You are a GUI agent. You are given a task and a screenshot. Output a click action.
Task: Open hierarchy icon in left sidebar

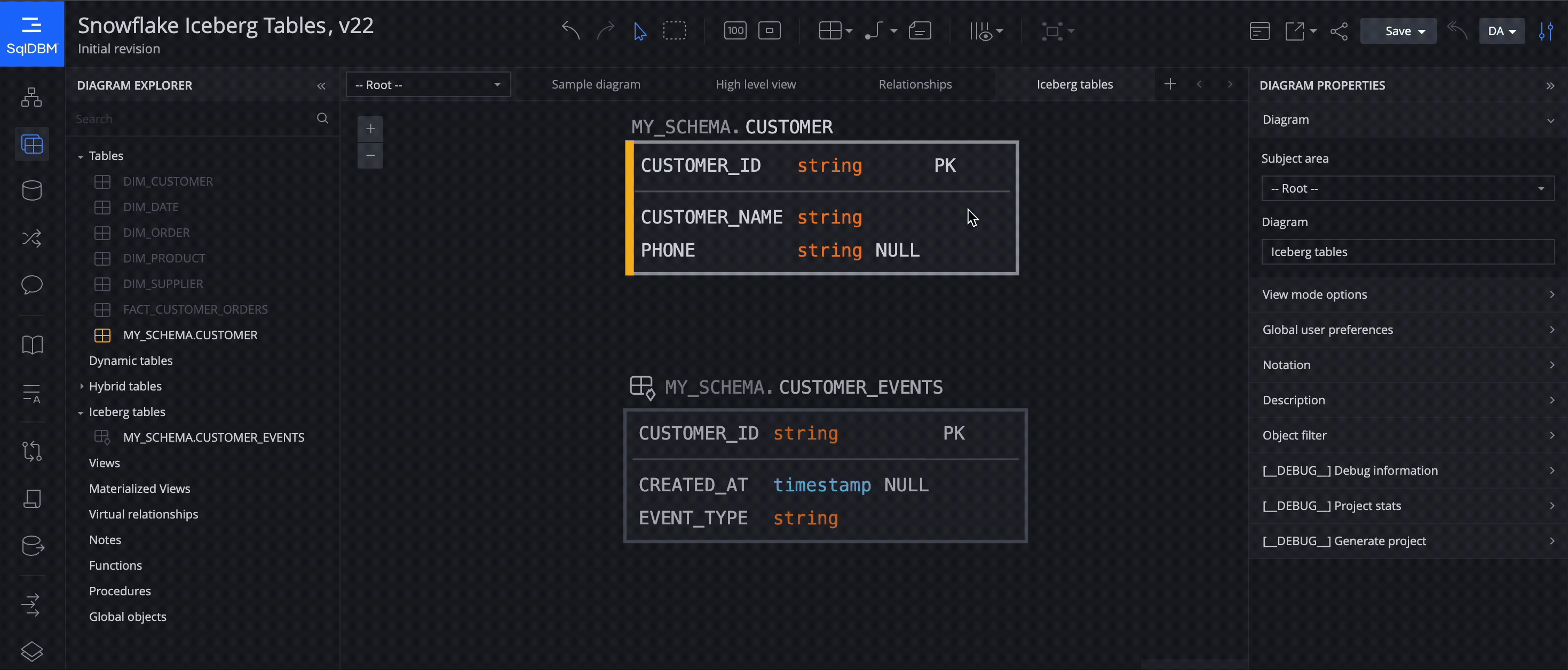[x=31, y=98]
